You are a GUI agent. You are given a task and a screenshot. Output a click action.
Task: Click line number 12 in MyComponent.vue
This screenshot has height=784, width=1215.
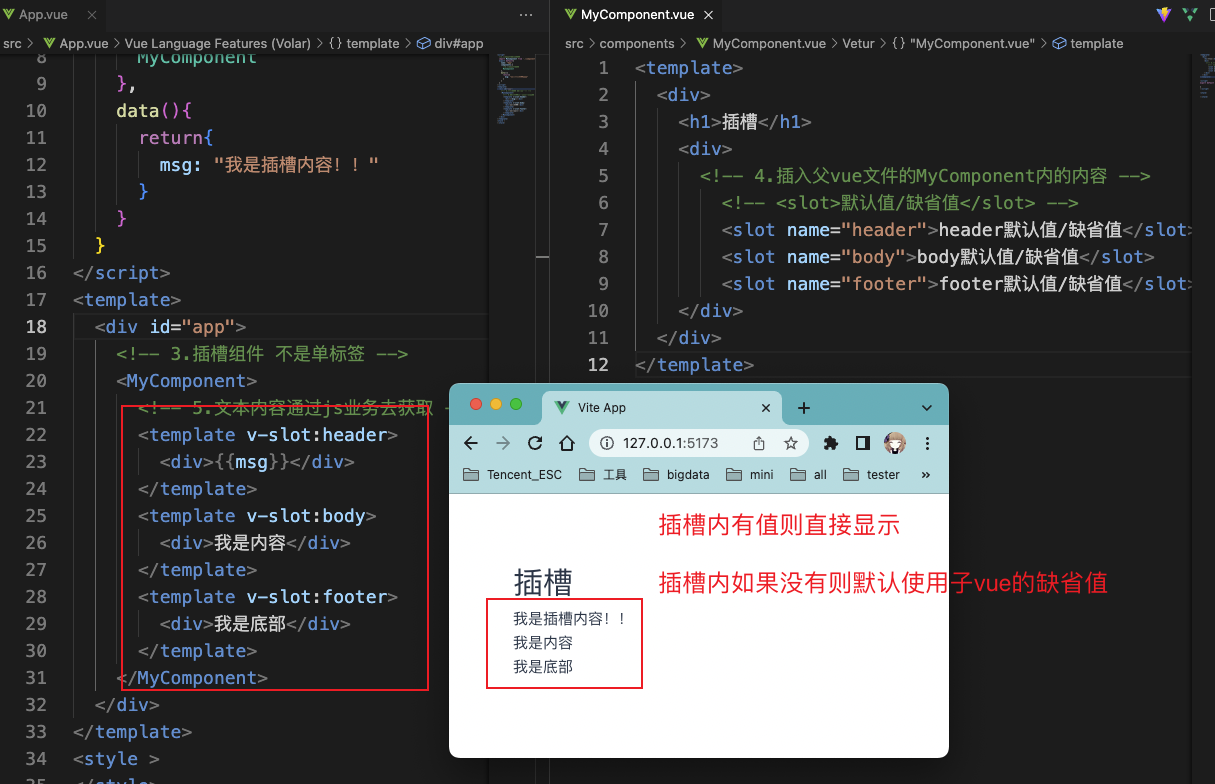click(x=598, y=364)
